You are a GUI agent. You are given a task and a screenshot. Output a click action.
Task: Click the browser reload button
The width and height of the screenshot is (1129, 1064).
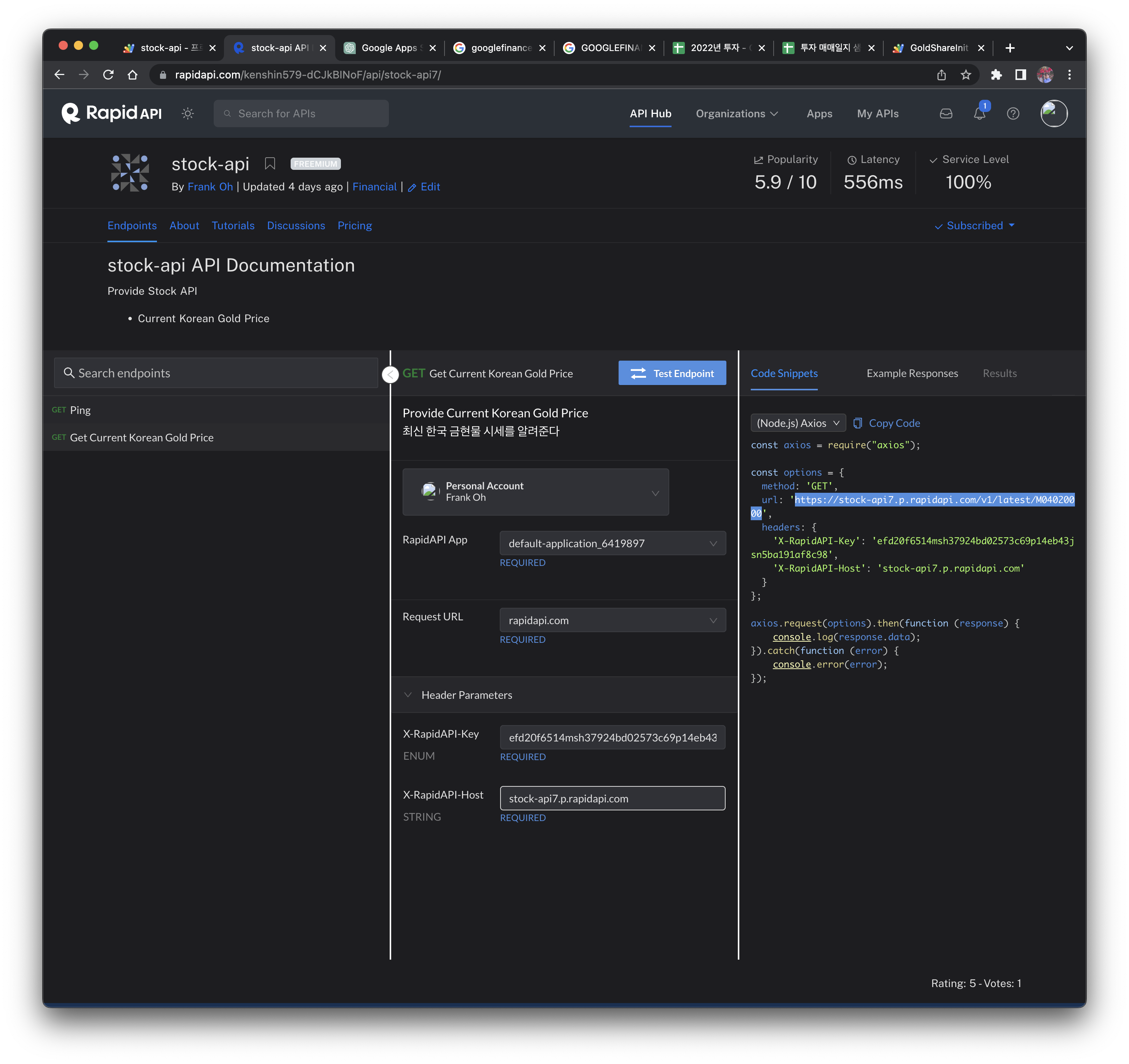[109, 75]
